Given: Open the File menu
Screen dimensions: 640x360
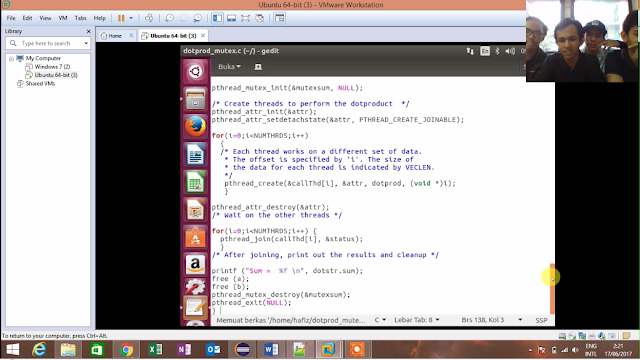Looking at the screenshot, I should tap(11, 18).
